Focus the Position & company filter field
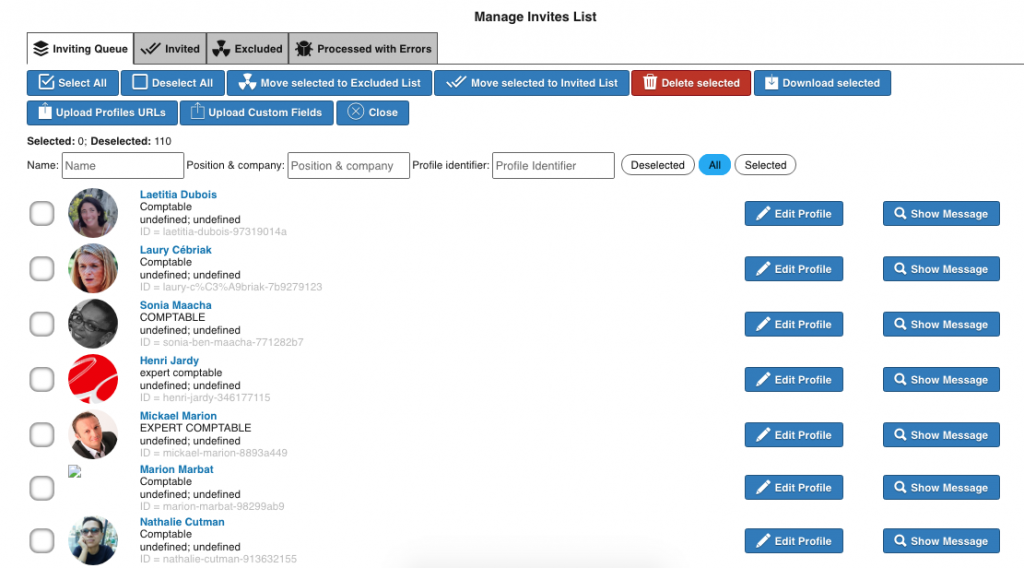Screen dimensions: 1024x568 click(x=348, y=166)
